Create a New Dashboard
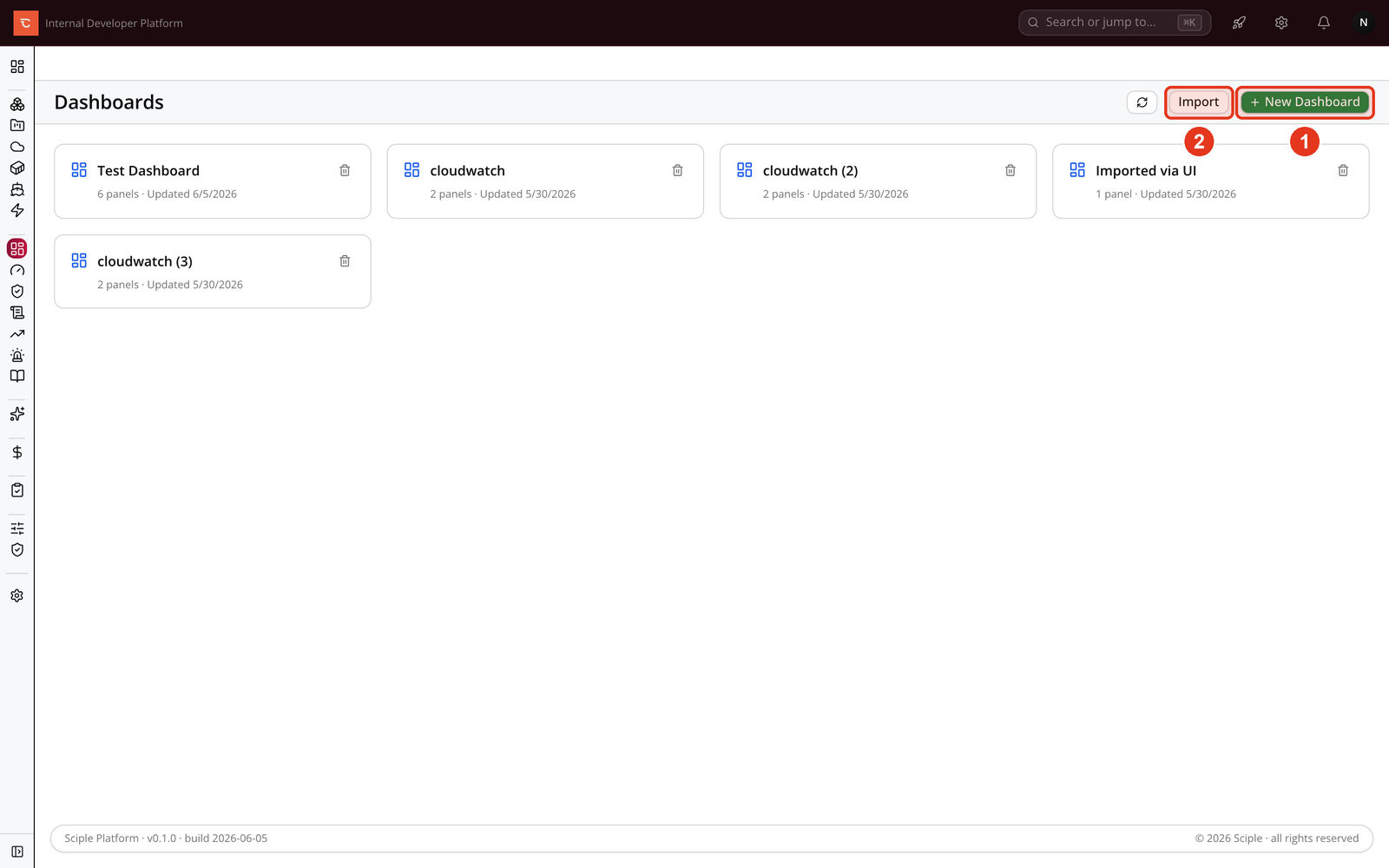The width and height of the screenshot is (1389, 868). pos(1305,102)
